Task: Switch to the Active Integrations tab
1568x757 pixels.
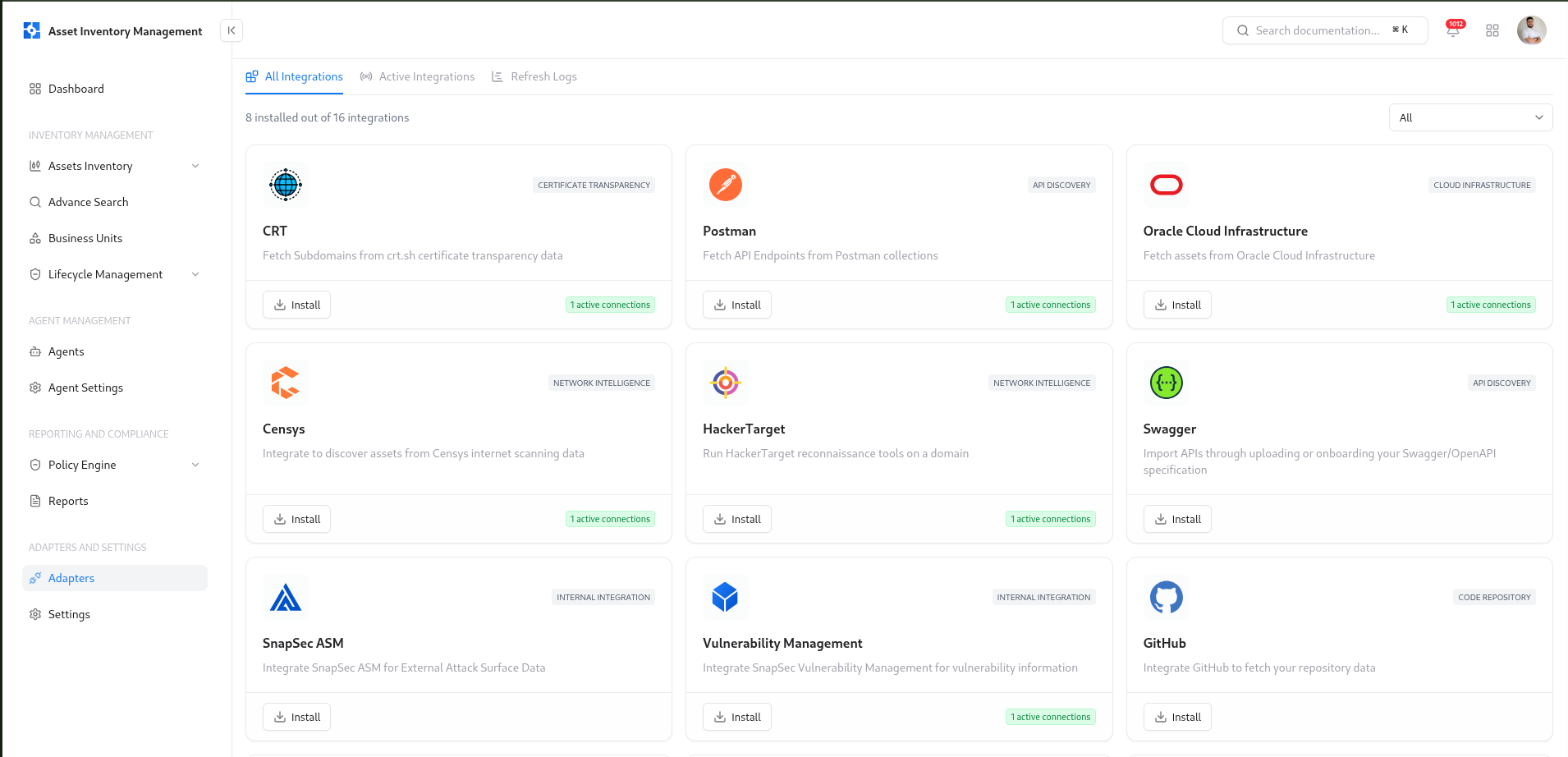Action: pyautogui.click(x=417, y=77)
